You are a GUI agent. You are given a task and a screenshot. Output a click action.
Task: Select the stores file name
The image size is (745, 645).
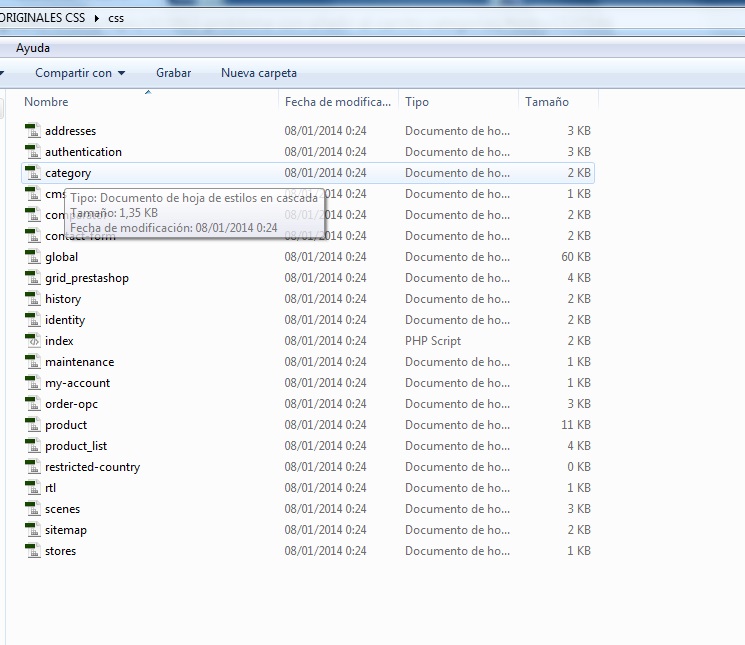click(60, 550)
